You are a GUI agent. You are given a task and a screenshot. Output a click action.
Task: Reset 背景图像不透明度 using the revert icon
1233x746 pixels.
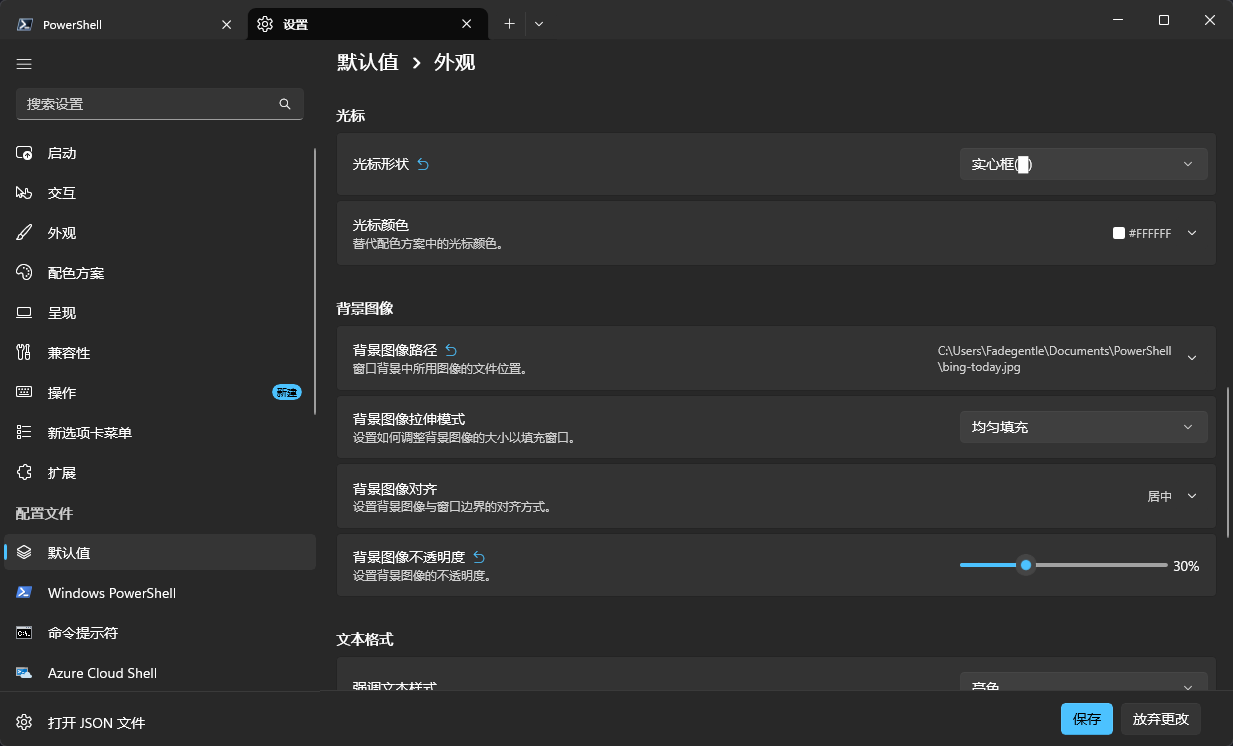click(479, 557)
